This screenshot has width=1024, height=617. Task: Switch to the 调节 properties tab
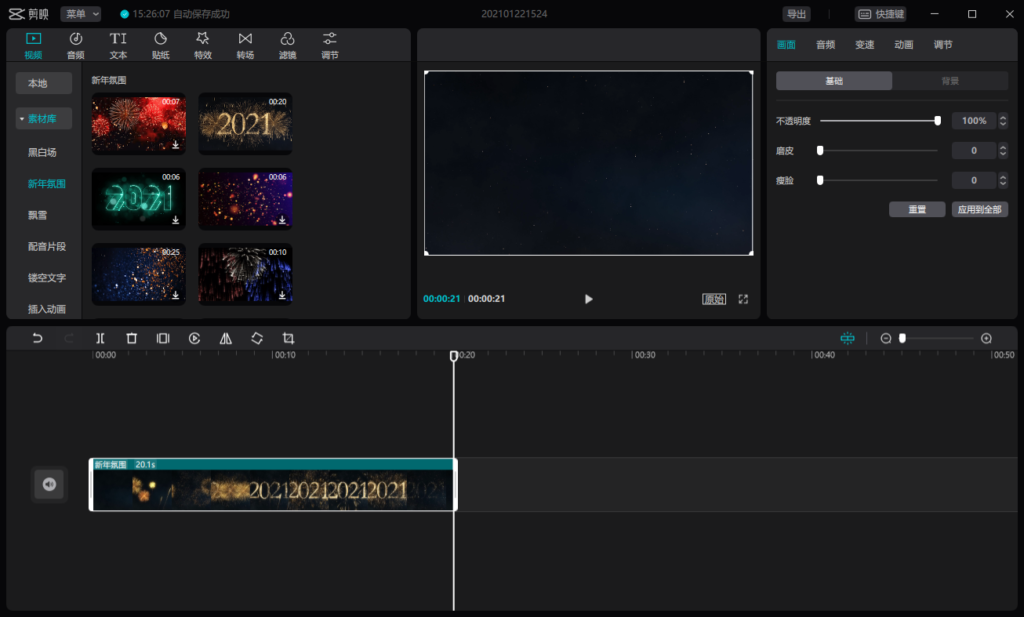pyautogui.click(x=943, y=44)
